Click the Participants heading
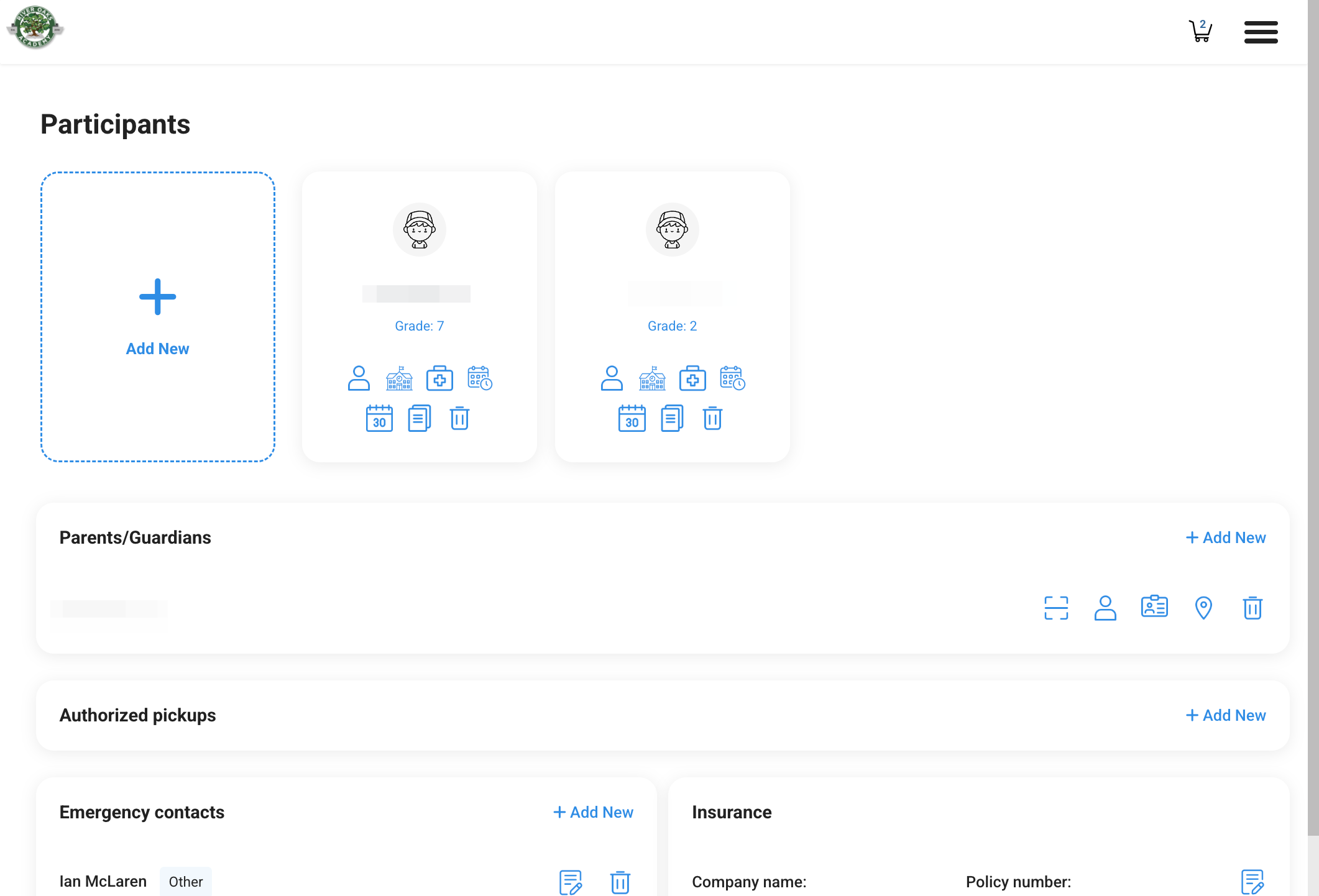 pyautogui.click(x=116, y=124)
